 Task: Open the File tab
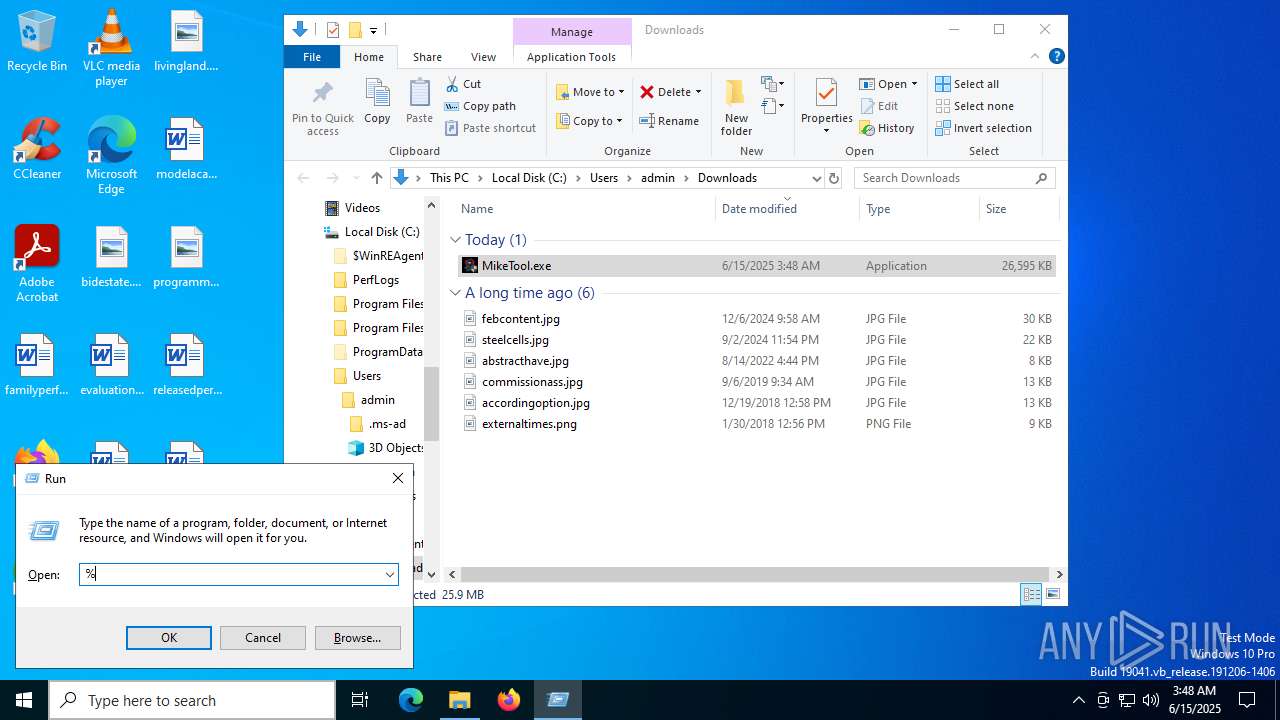pos(312,57)
